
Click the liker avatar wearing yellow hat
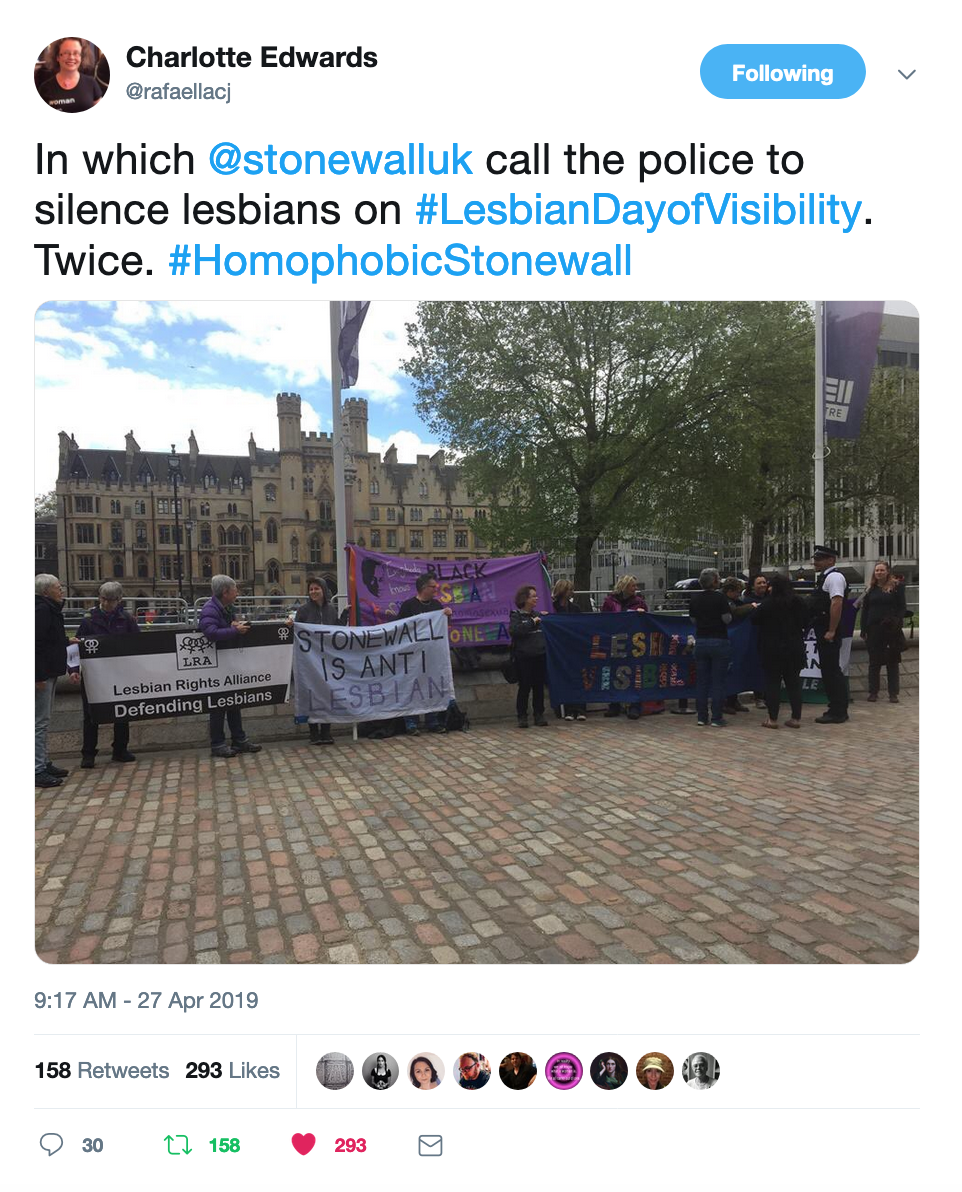655,1071
